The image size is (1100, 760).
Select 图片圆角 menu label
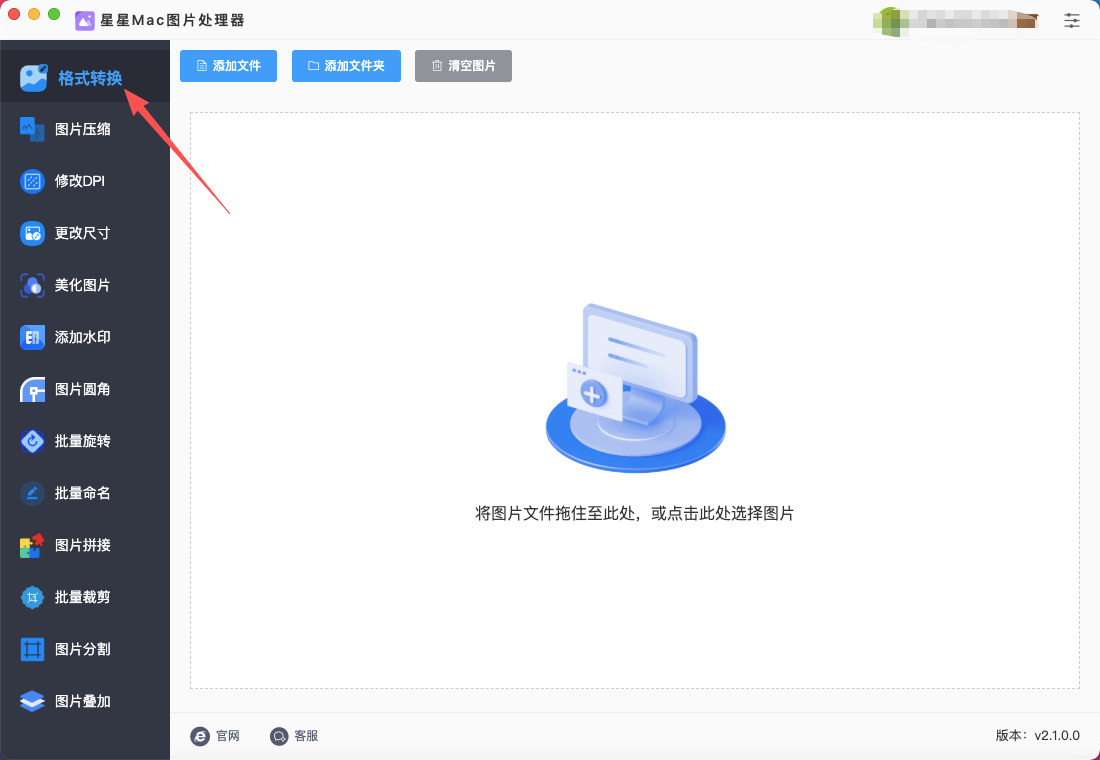83,389
